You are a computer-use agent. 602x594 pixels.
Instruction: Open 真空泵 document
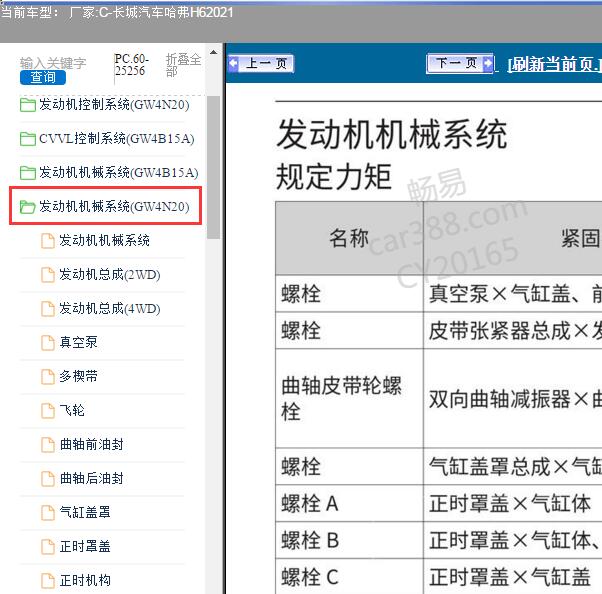click(x=78, y=342)
